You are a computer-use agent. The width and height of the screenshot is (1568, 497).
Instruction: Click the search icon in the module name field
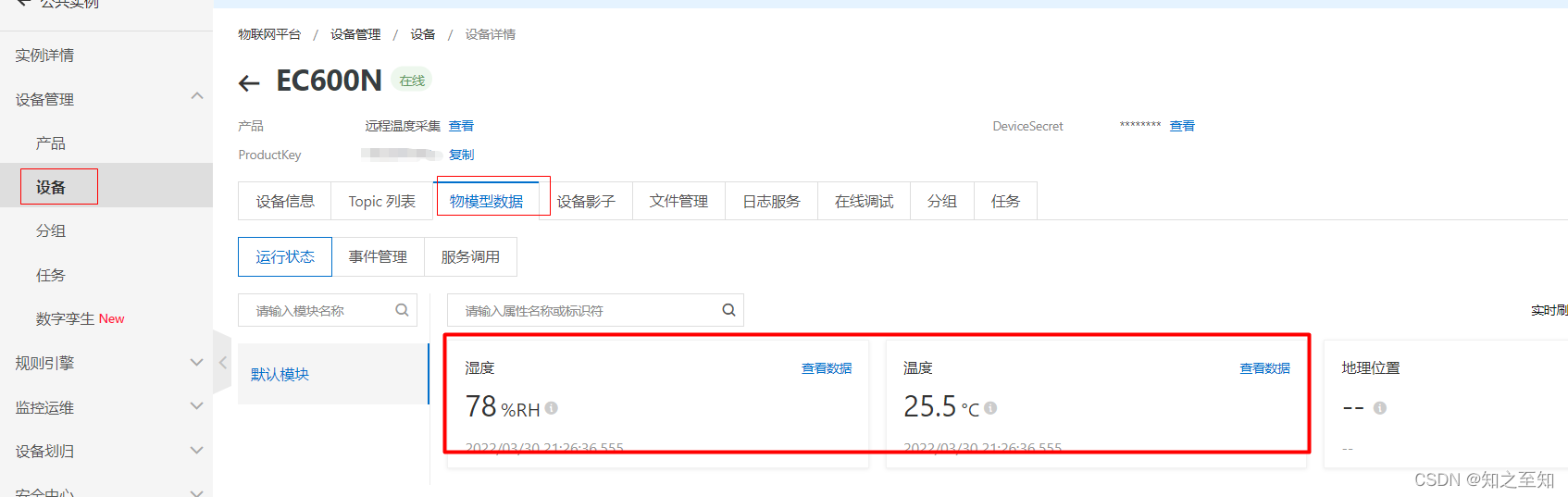[402, 310]
